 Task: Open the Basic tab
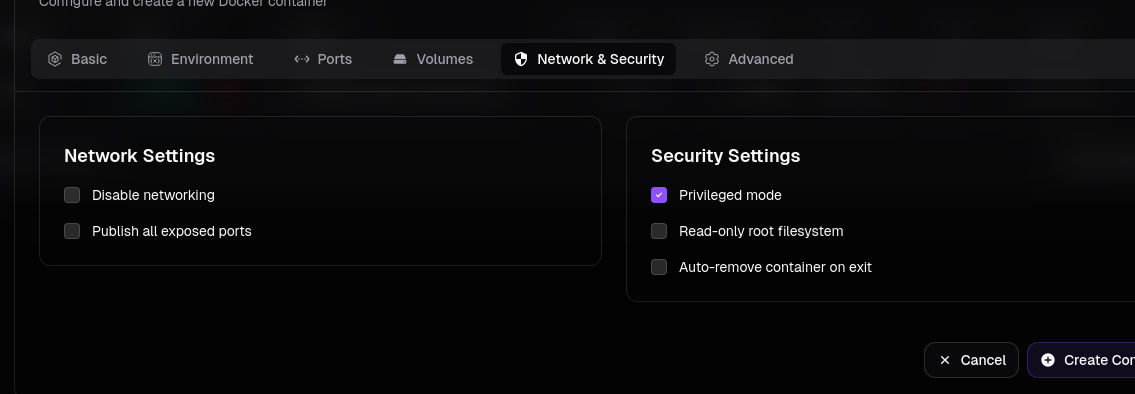tap(77, 59)
